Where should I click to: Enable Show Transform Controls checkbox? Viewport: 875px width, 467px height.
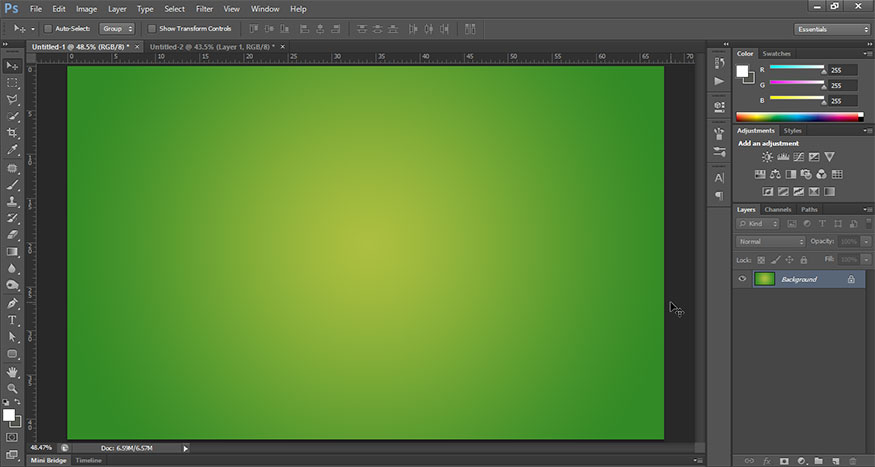(x=151, y=28)
